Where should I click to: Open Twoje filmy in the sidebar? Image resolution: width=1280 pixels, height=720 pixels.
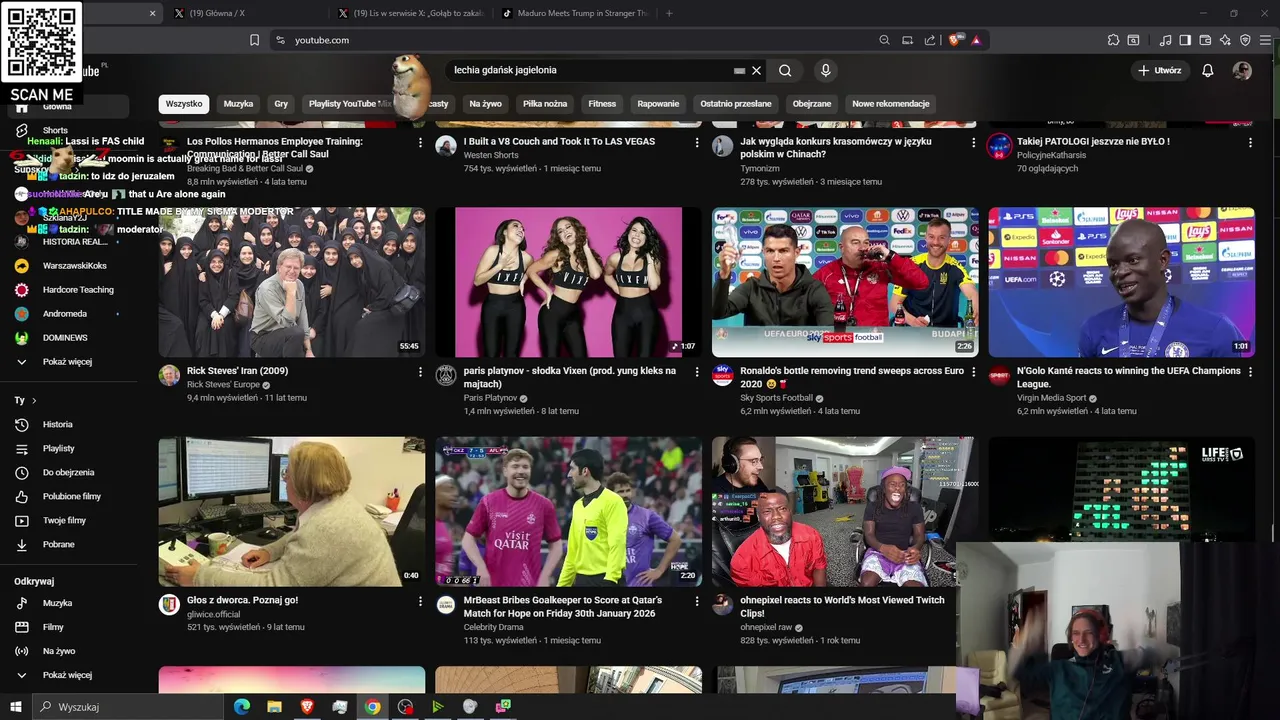pyautogui.click(x=65, y=520)
